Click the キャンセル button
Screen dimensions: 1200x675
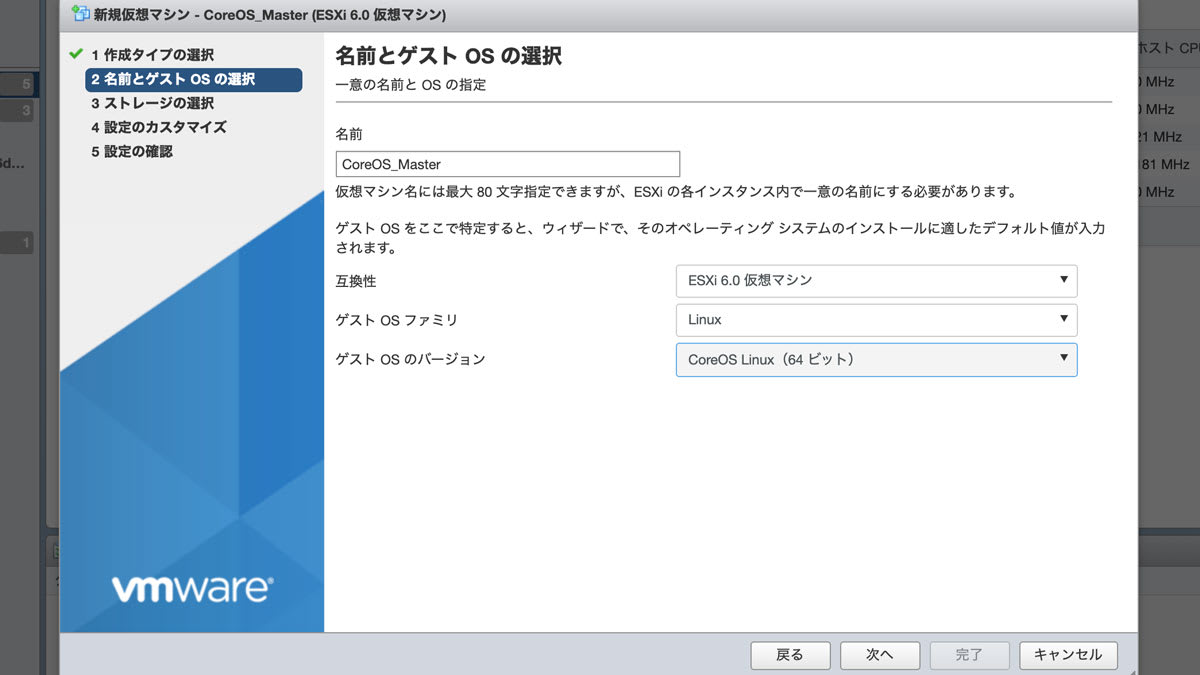pos(1068,655)
